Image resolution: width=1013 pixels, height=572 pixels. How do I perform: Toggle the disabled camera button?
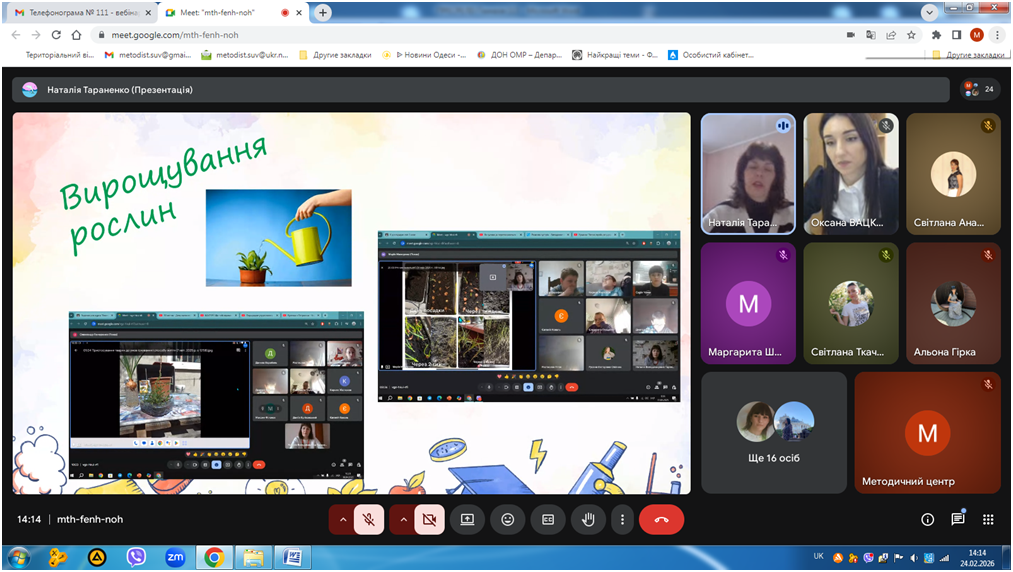click(430, 520)
